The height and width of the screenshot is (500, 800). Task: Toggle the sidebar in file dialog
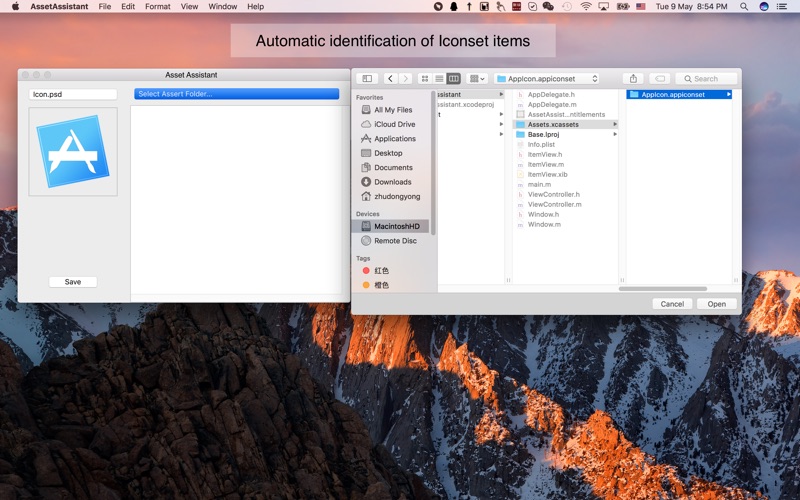pyautogui.click(x=367, y=78)
